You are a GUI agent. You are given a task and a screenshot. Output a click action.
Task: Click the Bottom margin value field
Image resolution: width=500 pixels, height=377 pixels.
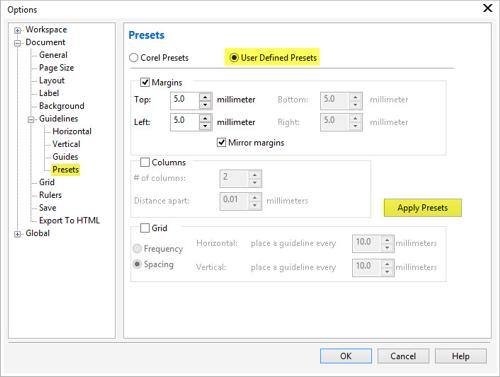[x=335, y=101]
